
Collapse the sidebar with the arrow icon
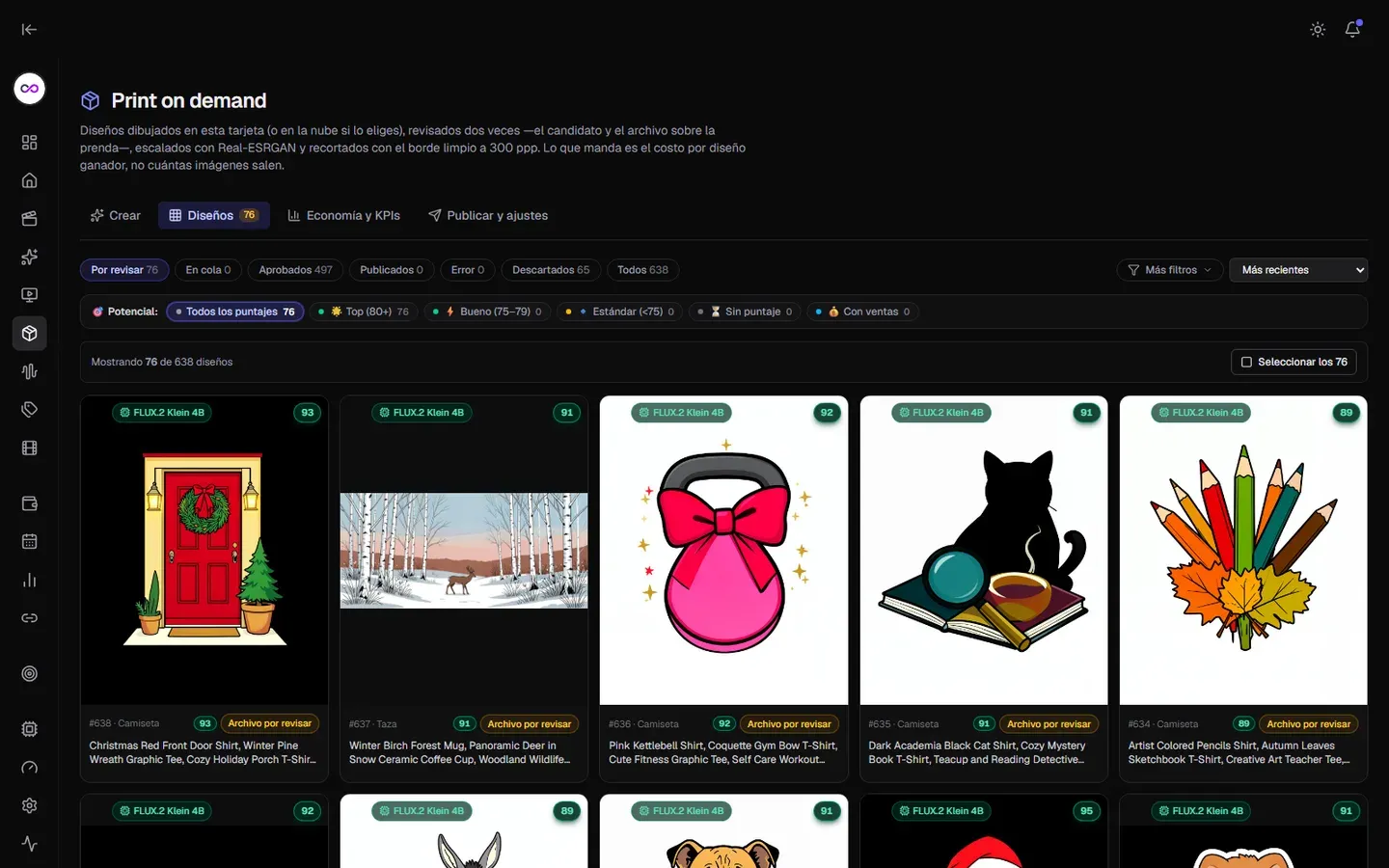(x=29, y=29)
